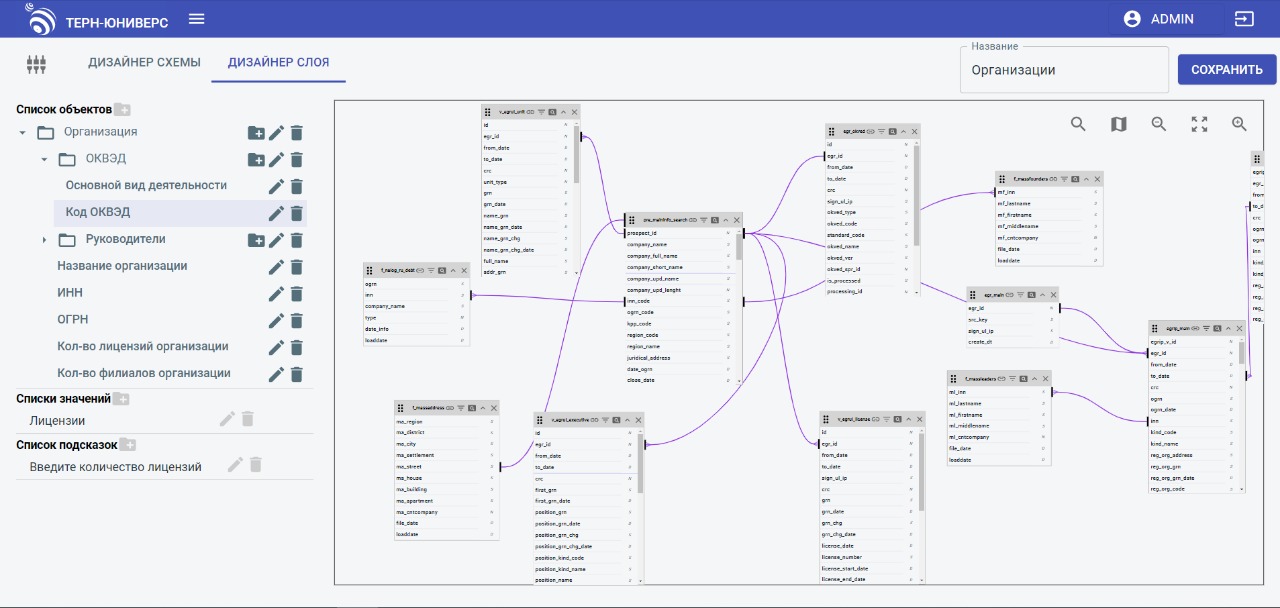
Task: Edit the ОКВЭД folder
Action: tap(276, 159)
